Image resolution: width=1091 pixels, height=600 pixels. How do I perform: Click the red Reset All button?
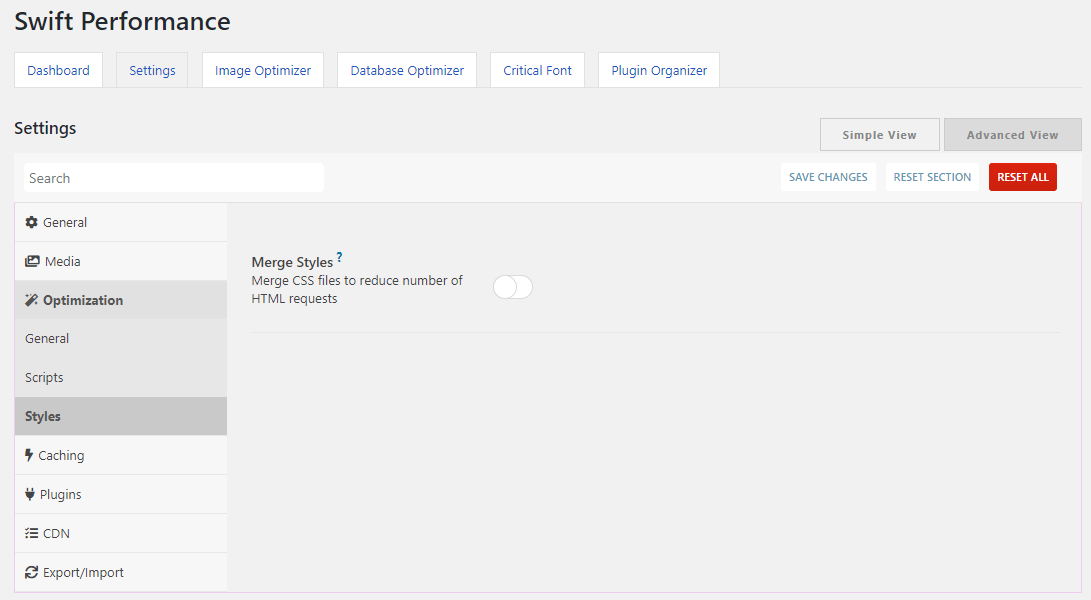pos(1023,177)
